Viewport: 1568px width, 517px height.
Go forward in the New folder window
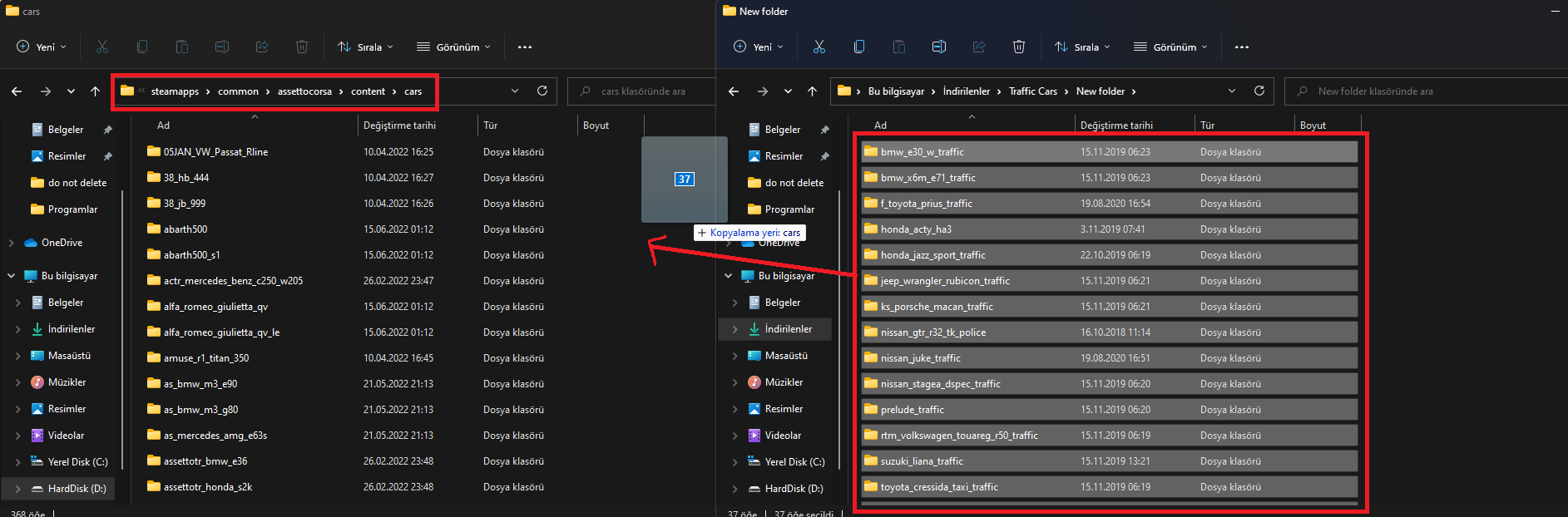[x=763, y=91]
